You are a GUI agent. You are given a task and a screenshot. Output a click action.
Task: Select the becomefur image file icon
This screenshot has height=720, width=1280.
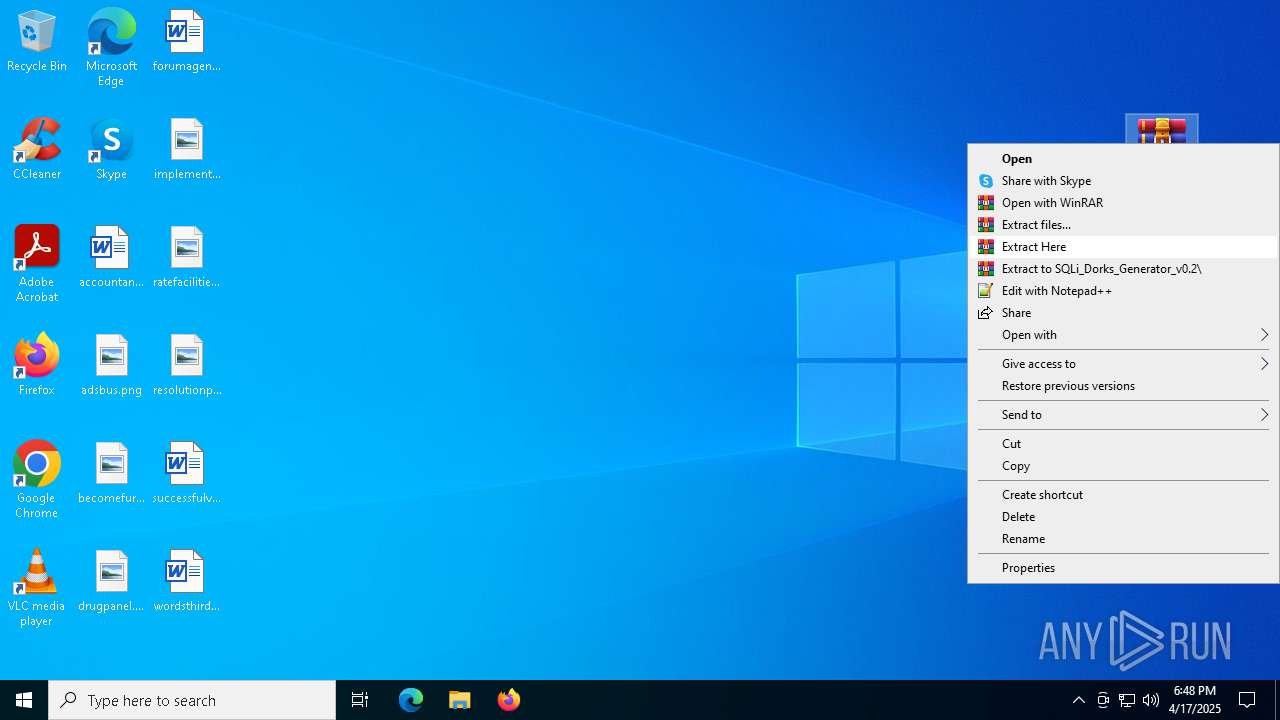(111, 474)
